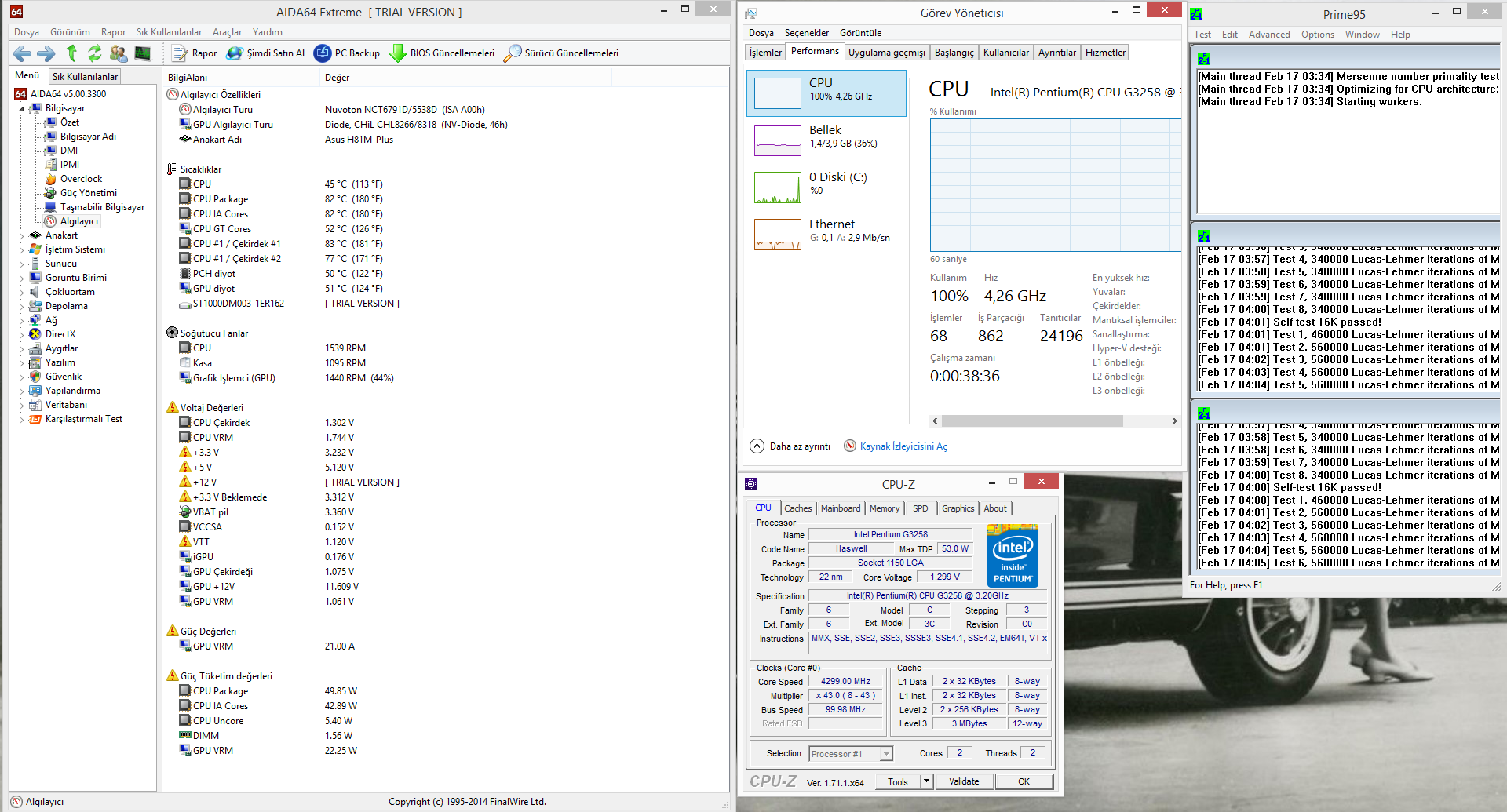
Task: Collapse the Bilgisayar tree node
Action: coord(21,109)
